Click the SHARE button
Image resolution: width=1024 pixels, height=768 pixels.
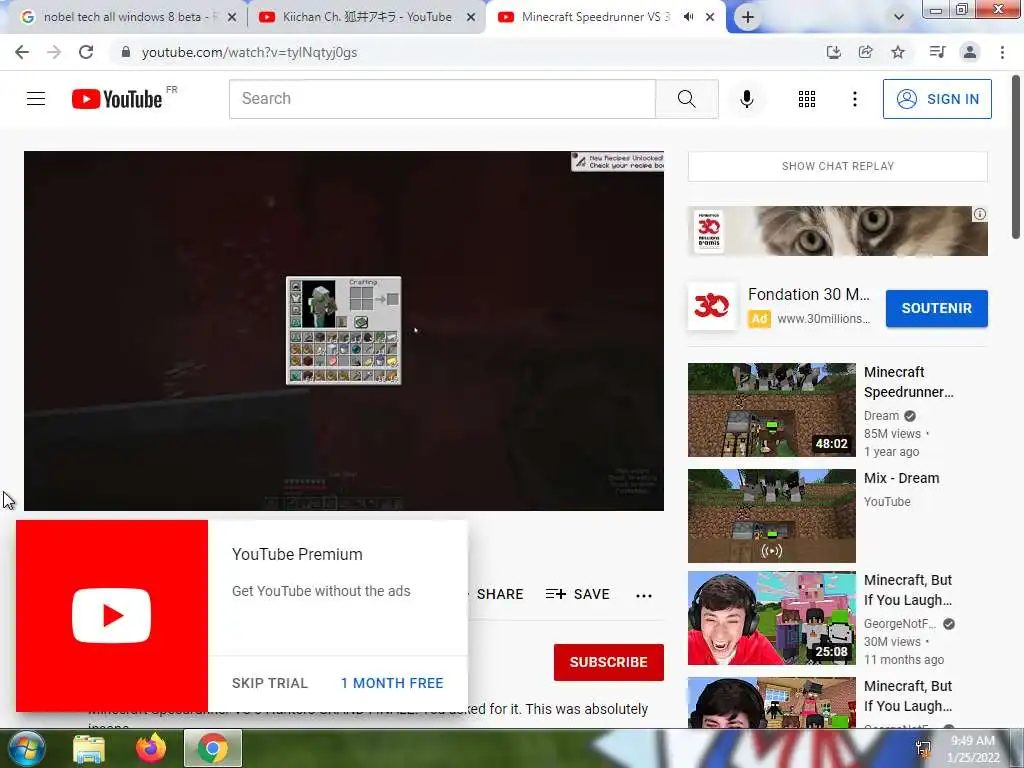499,594
